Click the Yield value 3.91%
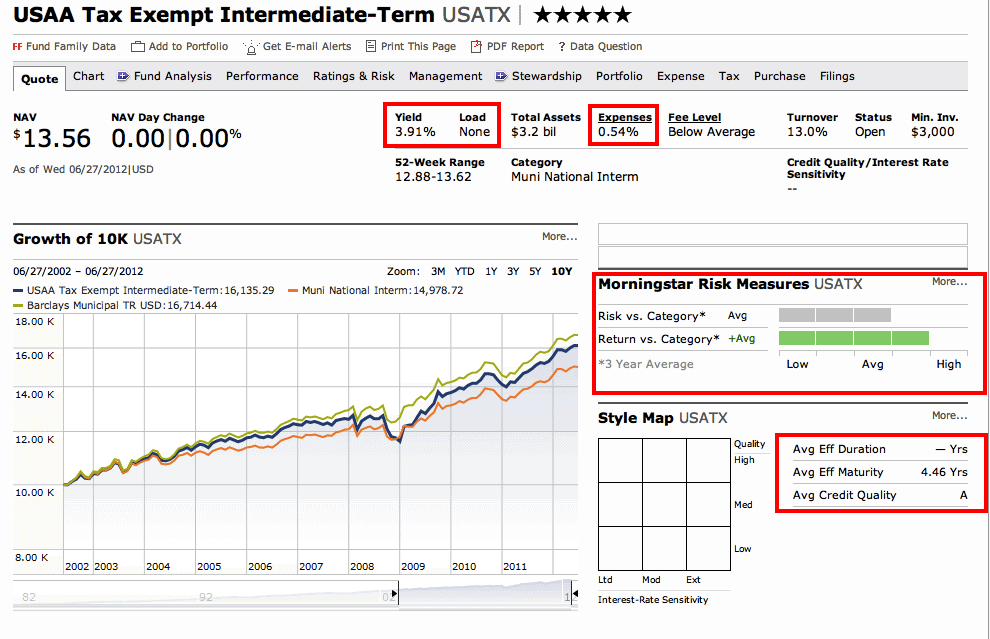Viewport: 990px width, 639px height. click(415, 132)
